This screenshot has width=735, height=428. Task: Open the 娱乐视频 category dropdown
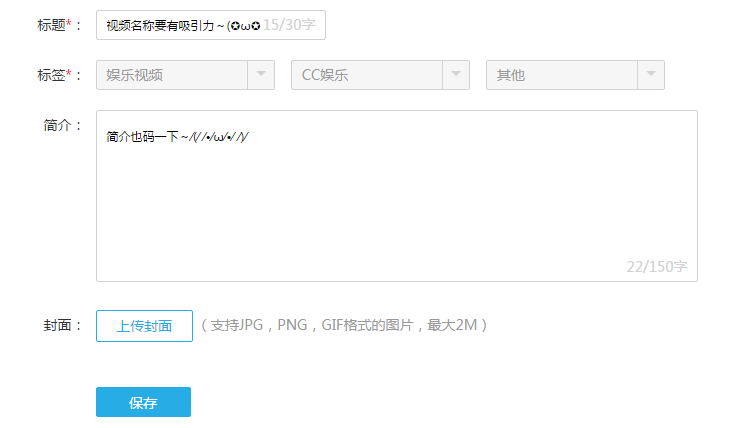(x=185, y=75)
